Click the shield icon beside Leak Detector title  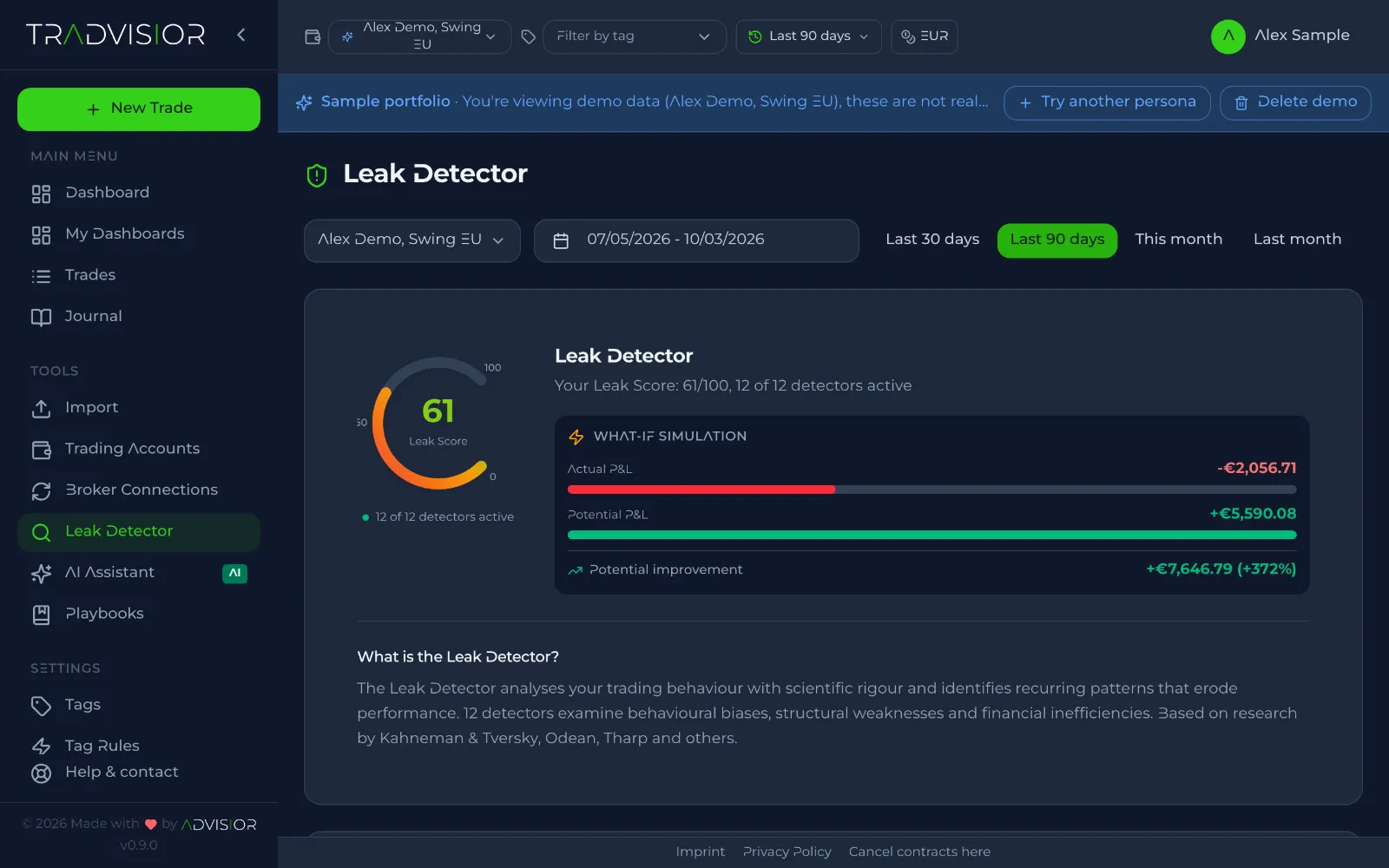(317, 175)
